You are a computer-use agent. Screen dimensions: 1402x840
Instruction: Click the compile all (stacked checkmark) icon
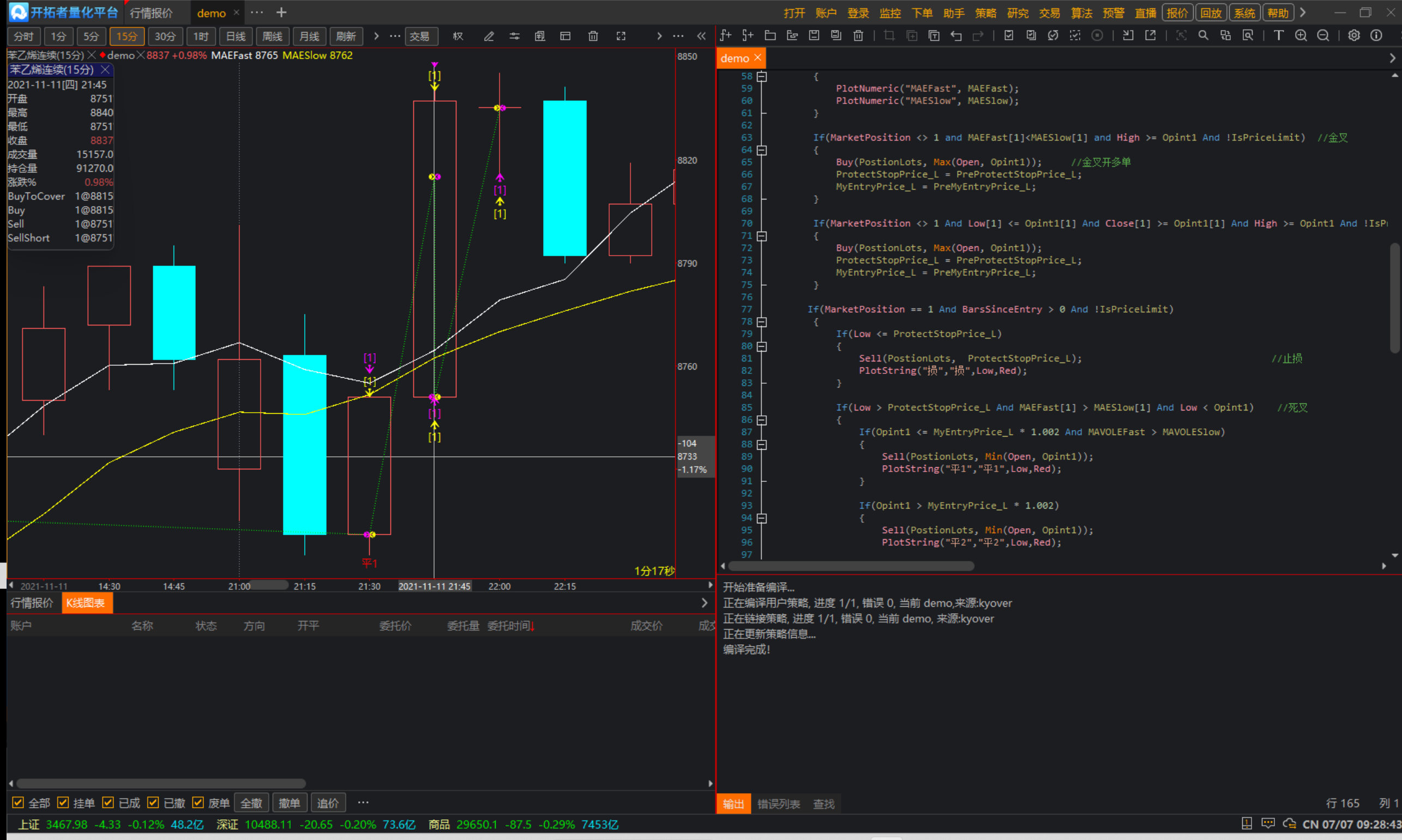(x=1031, y=35)
